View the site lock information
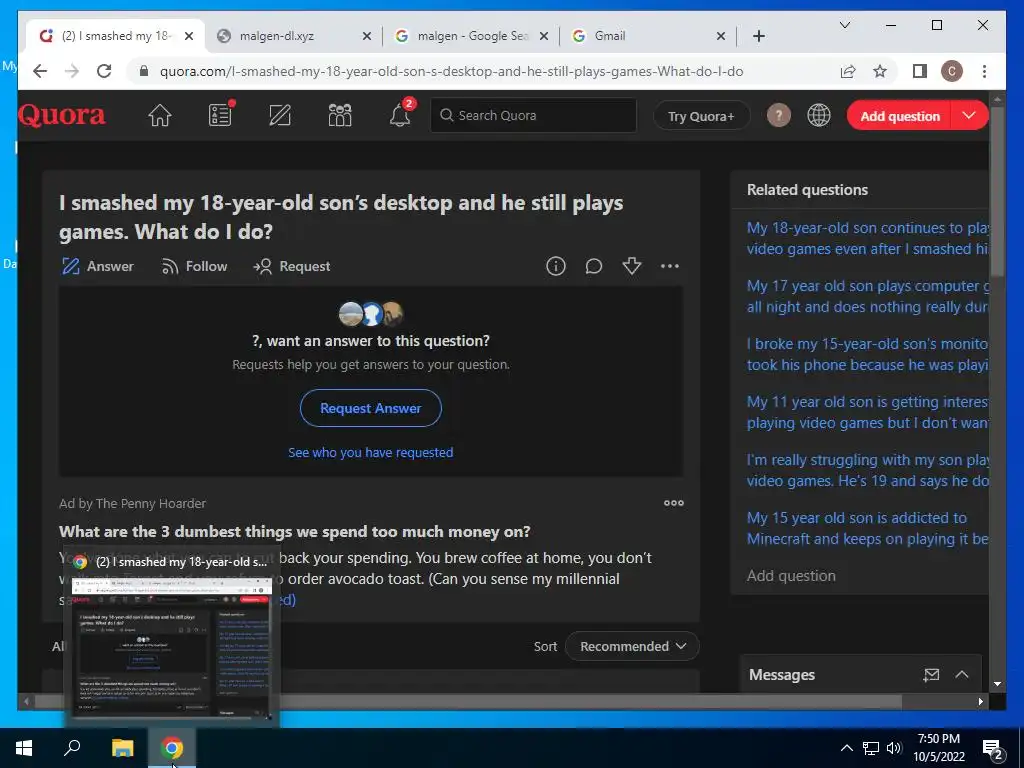This screenshot has width=1024, height=768. coord(144,71)
